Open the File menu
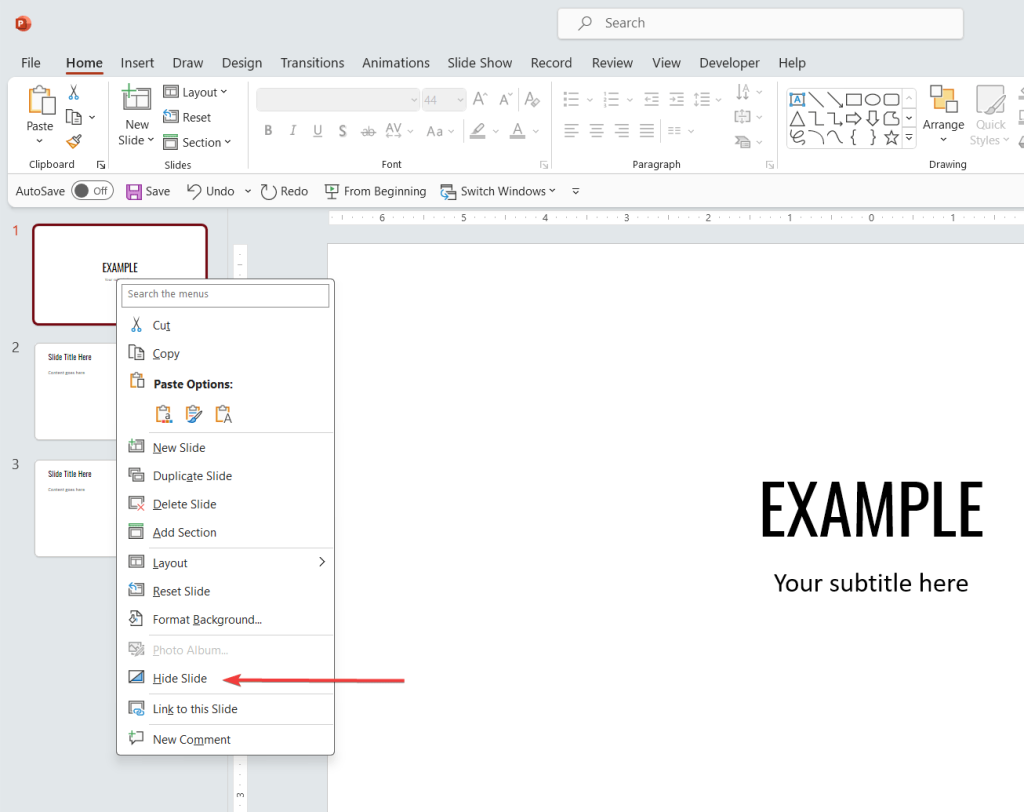 [31, 63]
